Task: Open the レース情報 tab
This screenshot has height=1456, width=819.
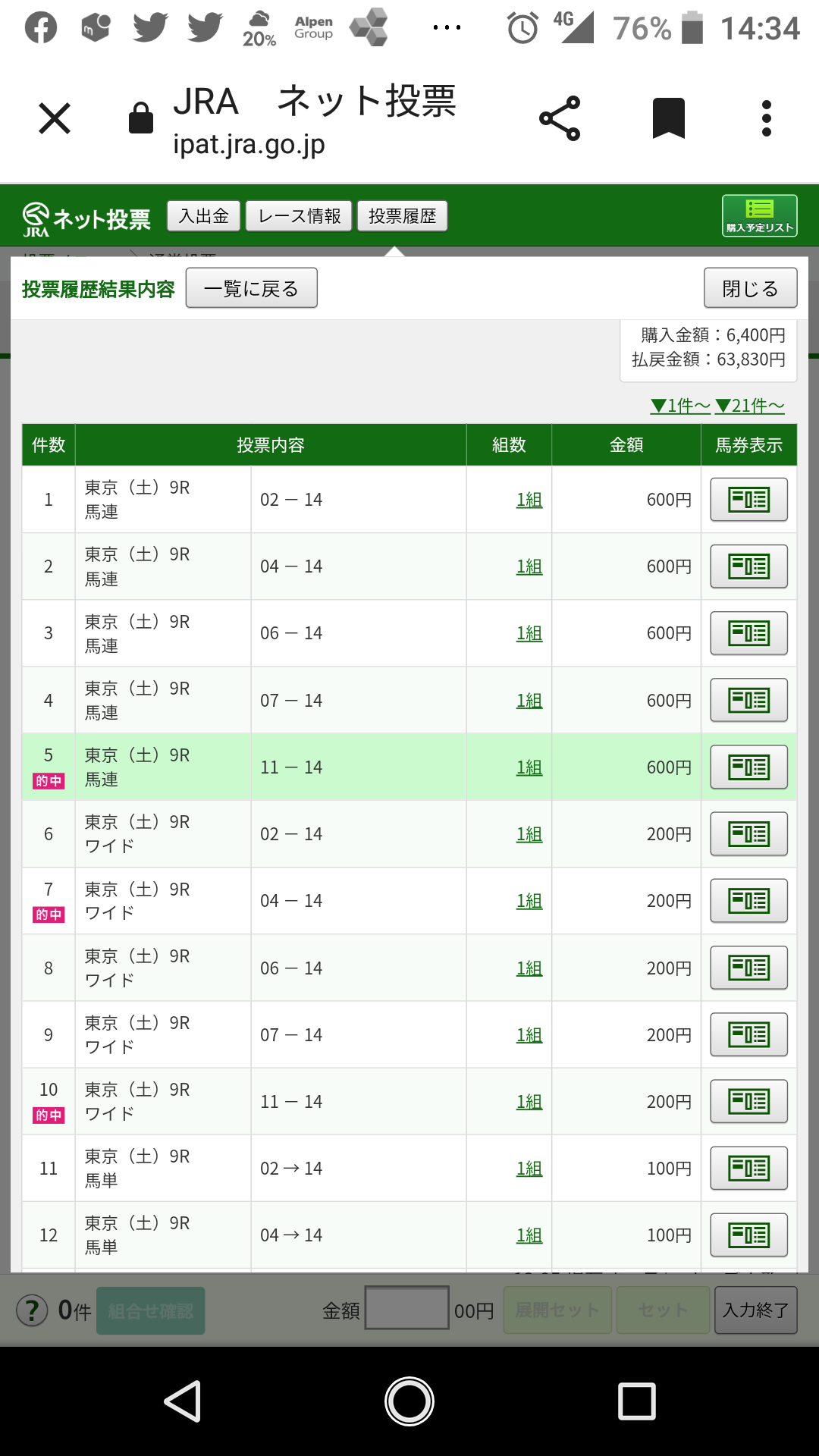Action: point(300,216)
